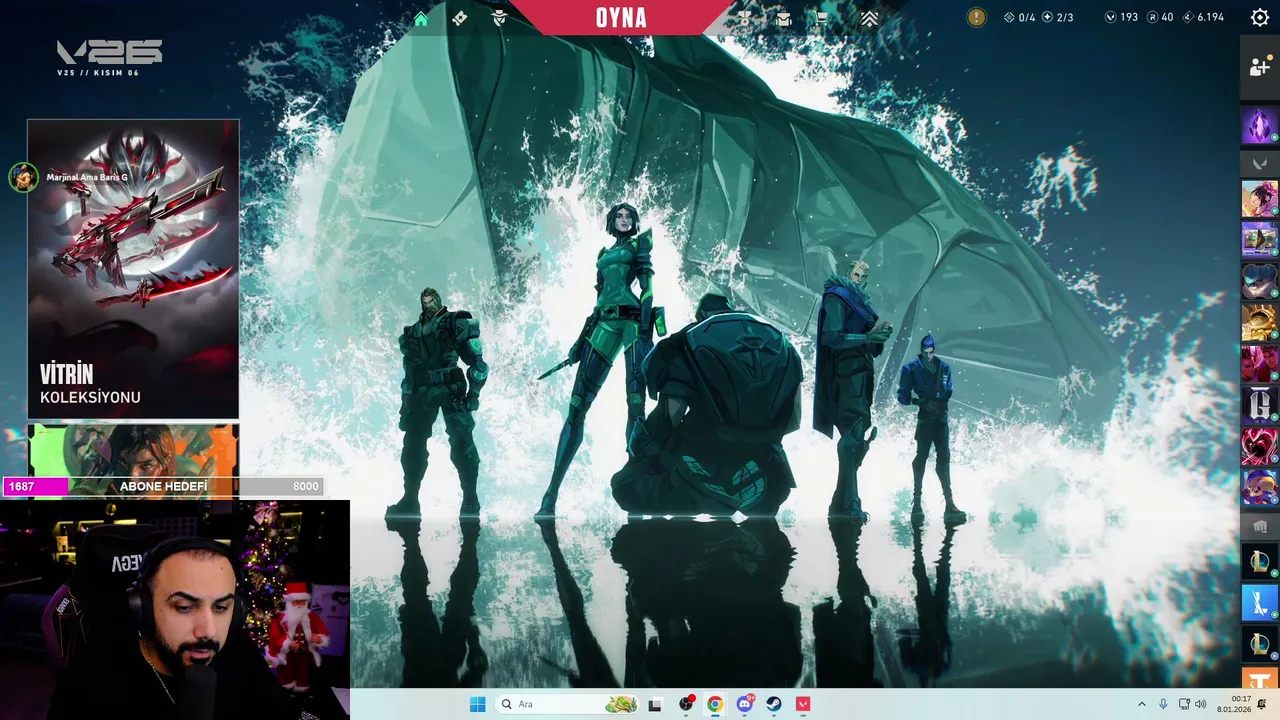Collapse the fist icon friends group header
This screenshot has width=1280, height=720.
pos(1260,525)
